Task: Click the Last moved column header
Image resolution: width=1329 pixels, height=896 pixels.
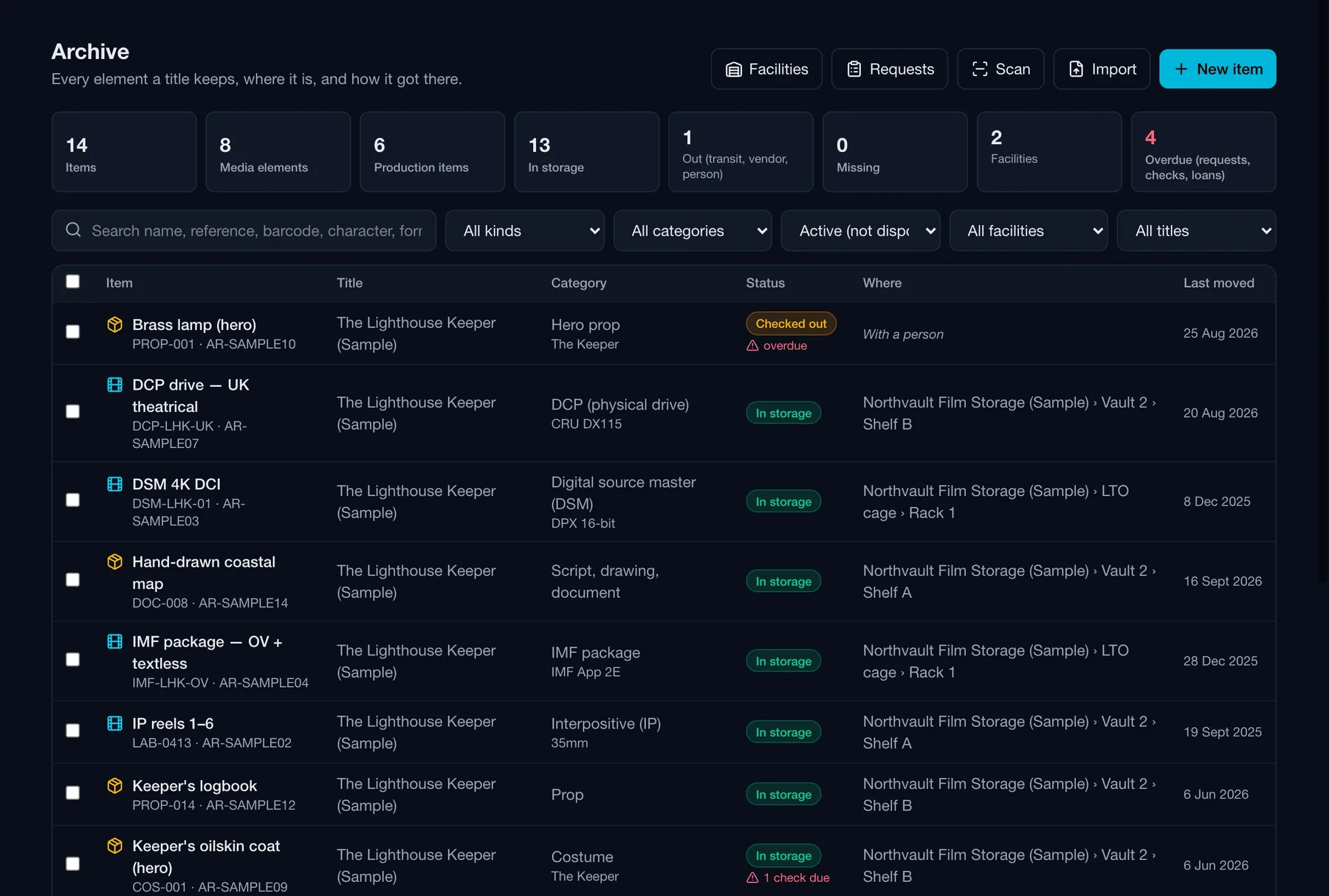Action: [1218, 283]
